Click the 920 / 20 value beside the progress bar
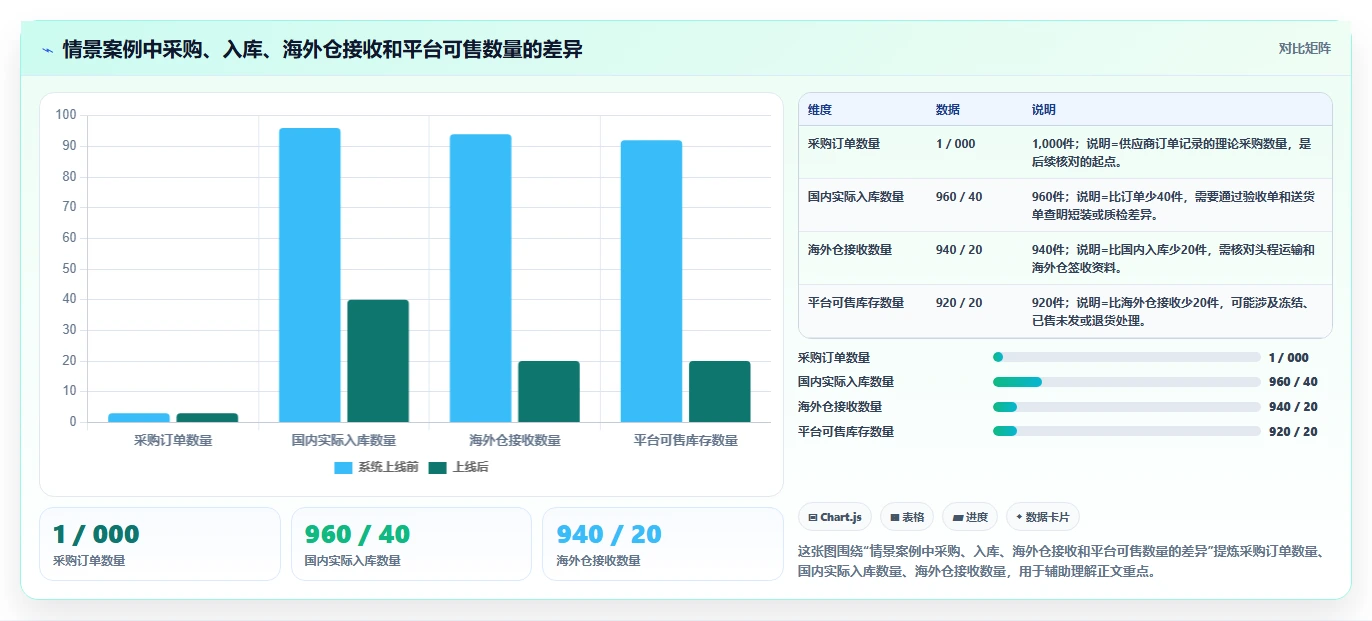This screenshot has width=1372, height=621. pos(1293,432)
